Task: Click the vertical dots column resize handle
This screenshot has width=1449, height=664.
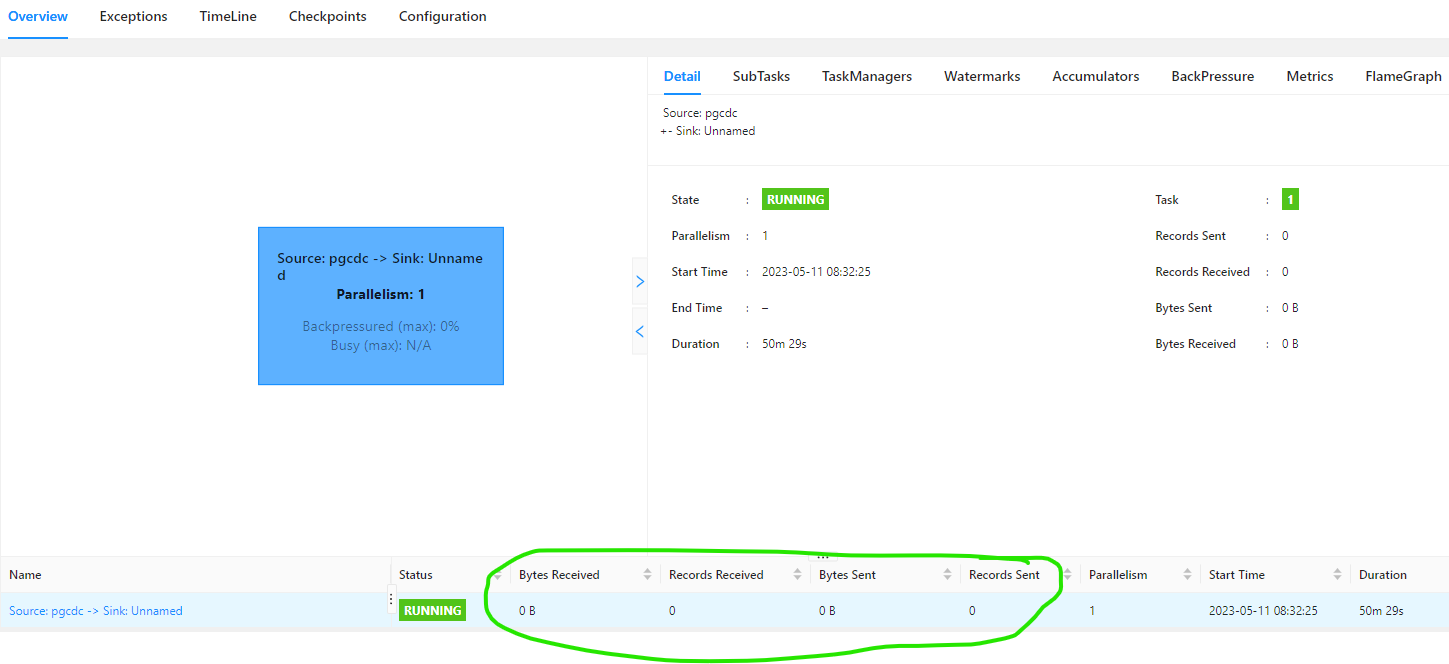Action: [391, 600]
